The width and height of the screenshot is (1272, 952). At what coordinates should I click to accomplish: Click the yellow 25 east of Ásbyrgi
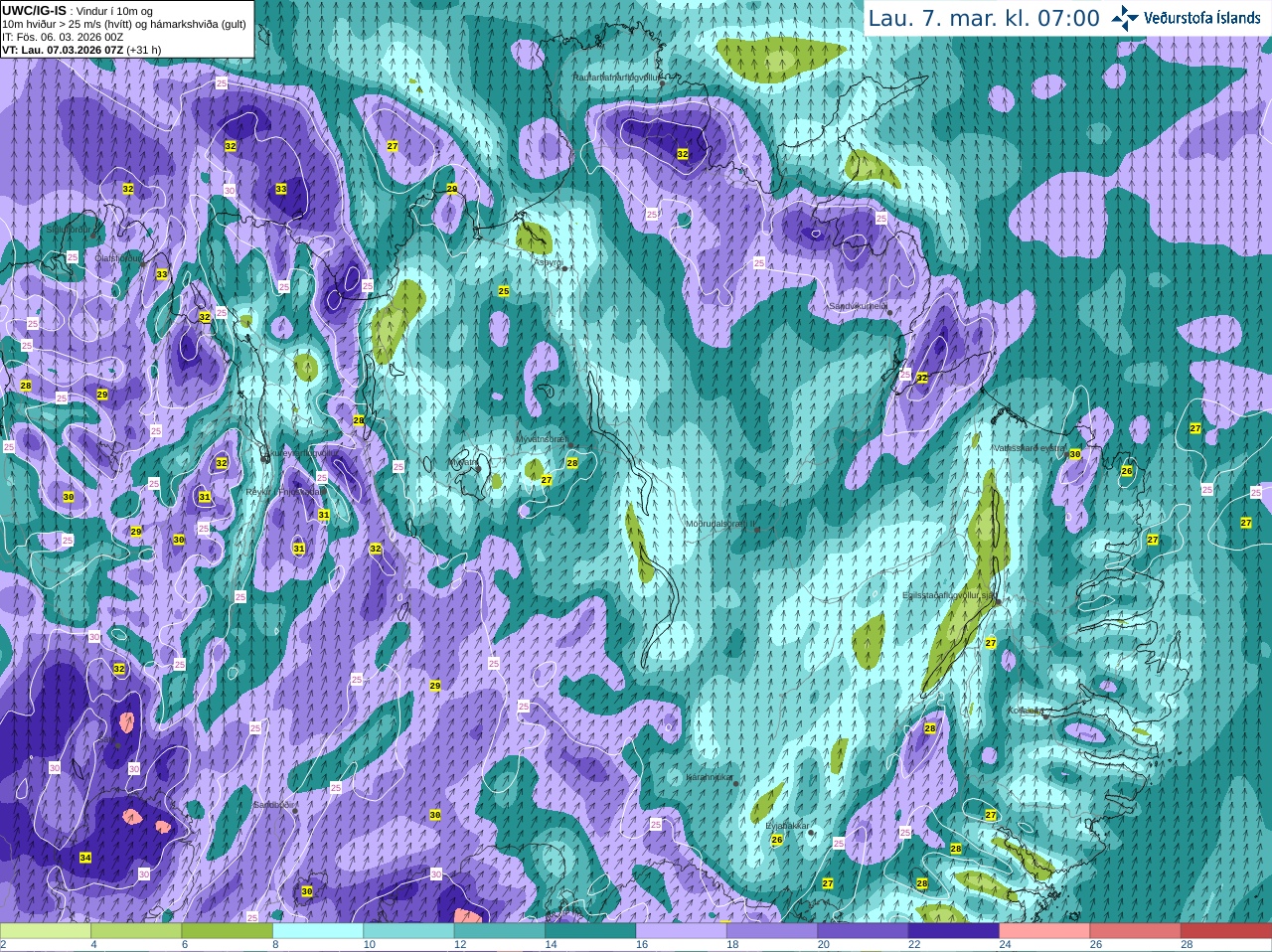pyautogui.click(x=504, y=291)
